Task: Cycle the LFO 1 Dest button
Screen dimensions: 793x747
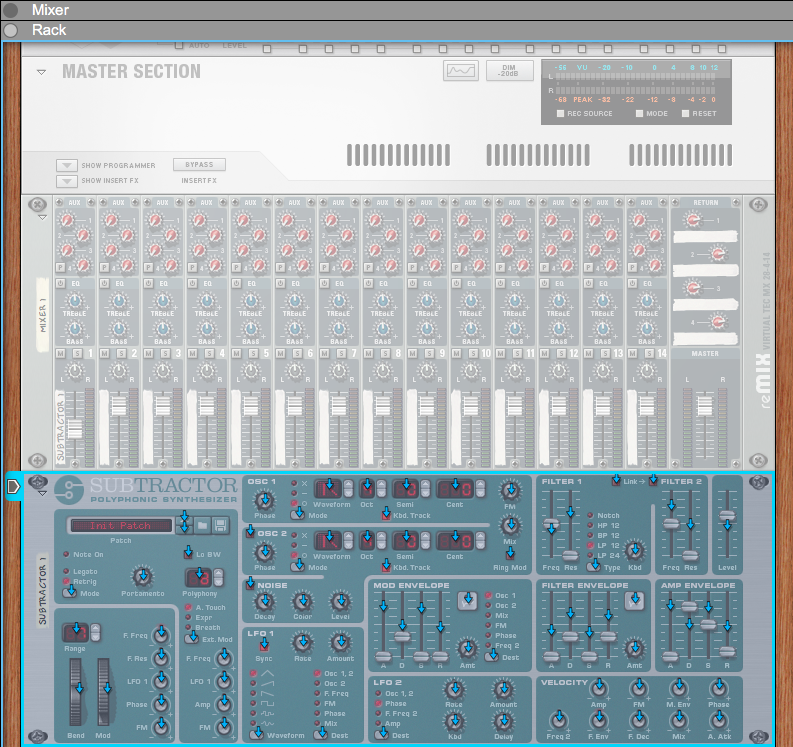Action: (x=321, y=734)
